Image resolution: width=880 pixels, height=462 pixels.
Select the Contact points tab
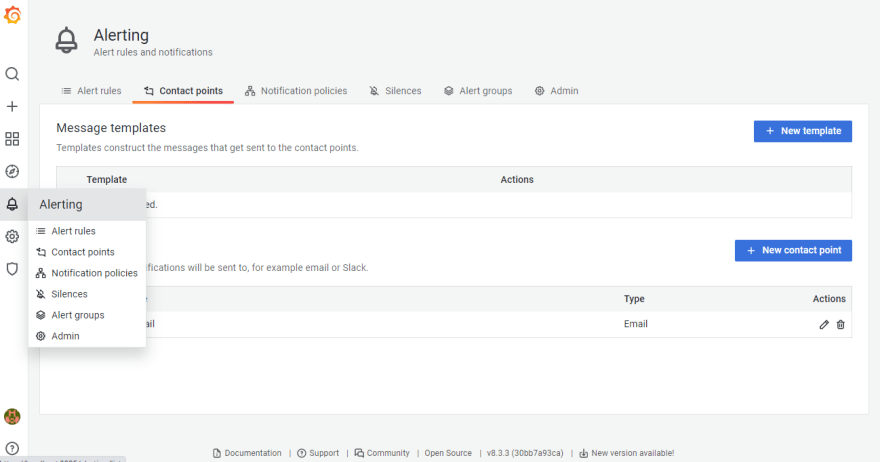coord(183,91)
